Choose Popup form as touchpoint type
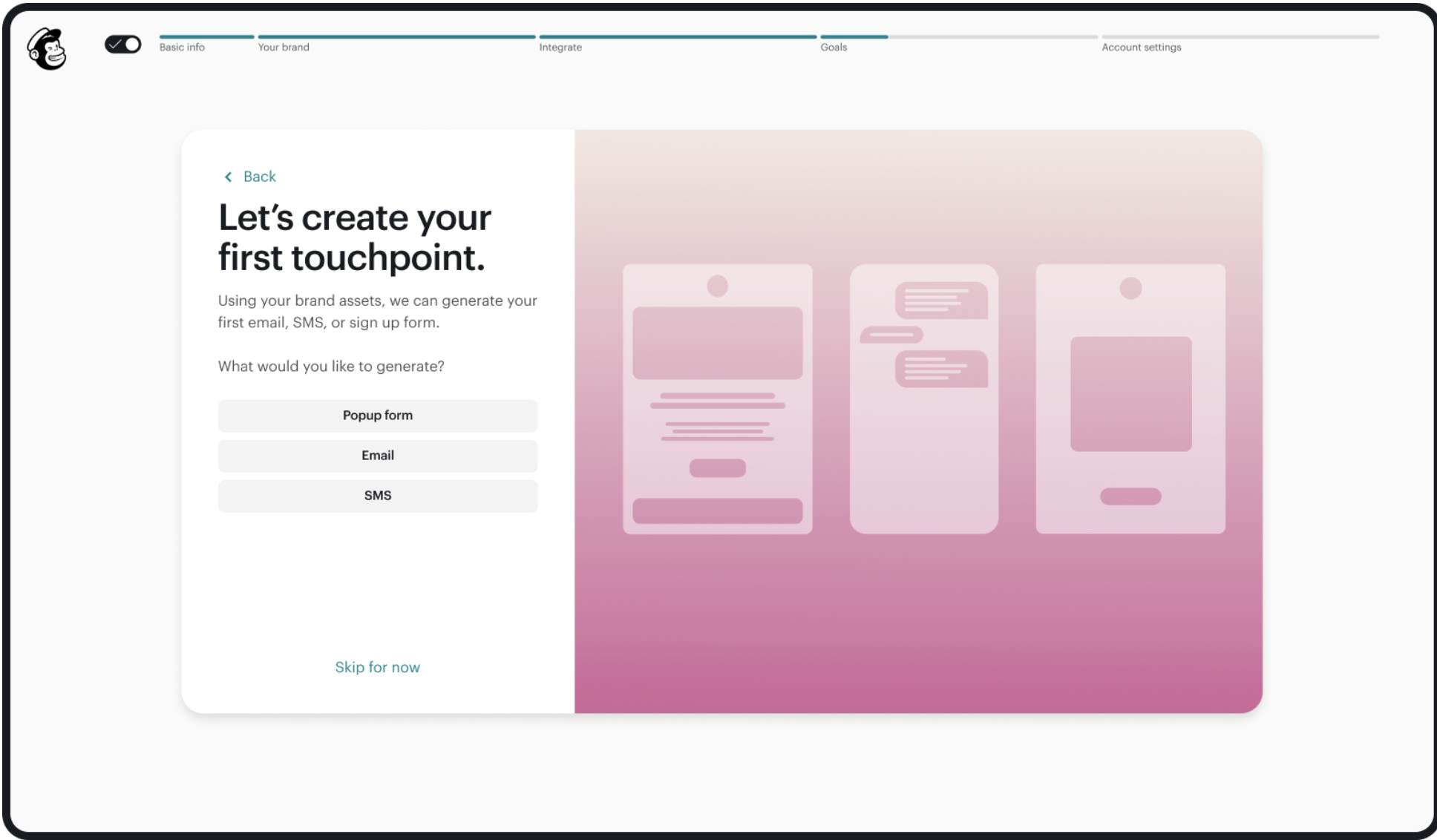1437x840 pixels. pos(378,416)
